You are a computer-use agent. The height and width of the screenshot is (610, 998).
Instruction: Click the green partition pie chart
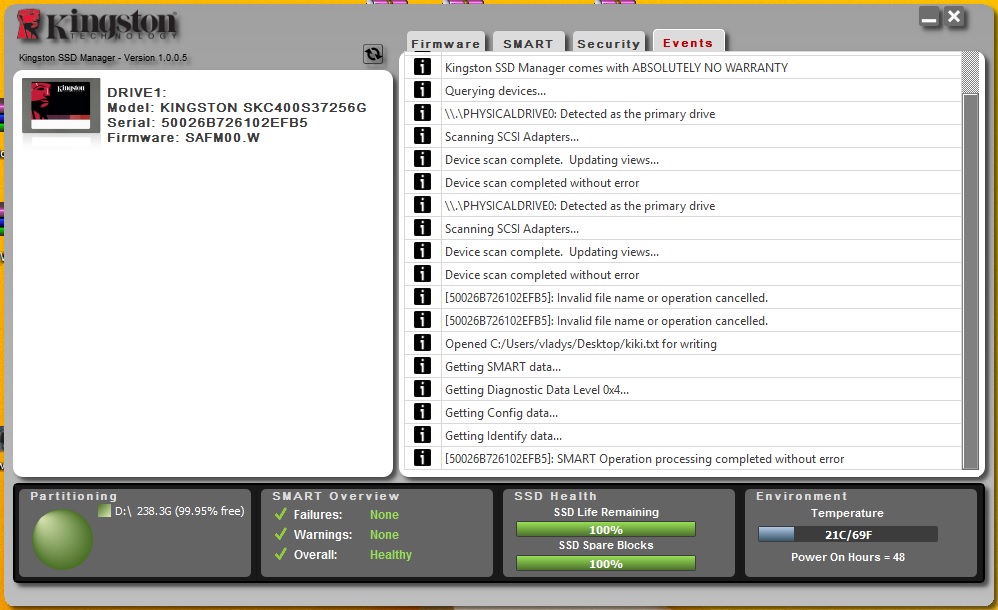point(62,539)
